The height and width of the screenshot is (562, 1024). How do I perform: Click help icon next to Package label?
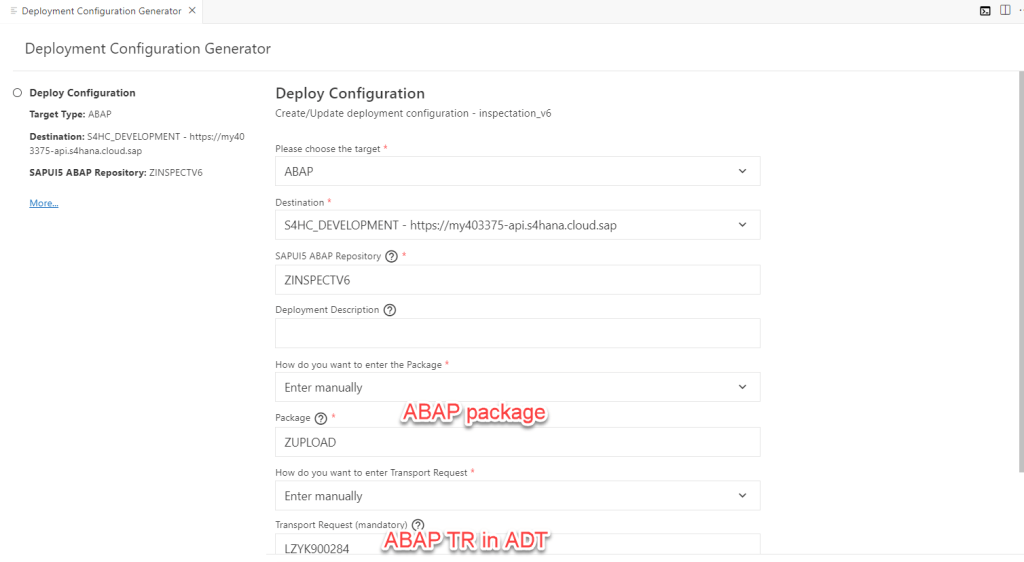click(320, 418)
